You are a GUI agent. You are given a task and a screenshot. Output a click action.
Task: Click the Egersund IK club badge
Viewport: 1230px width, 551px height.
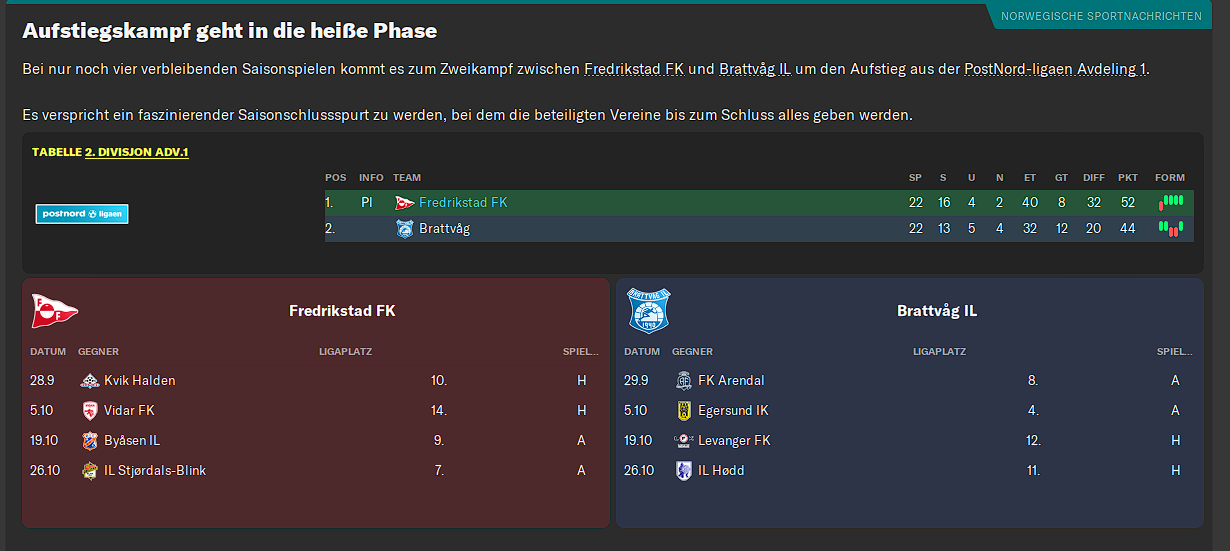point(684,411)
